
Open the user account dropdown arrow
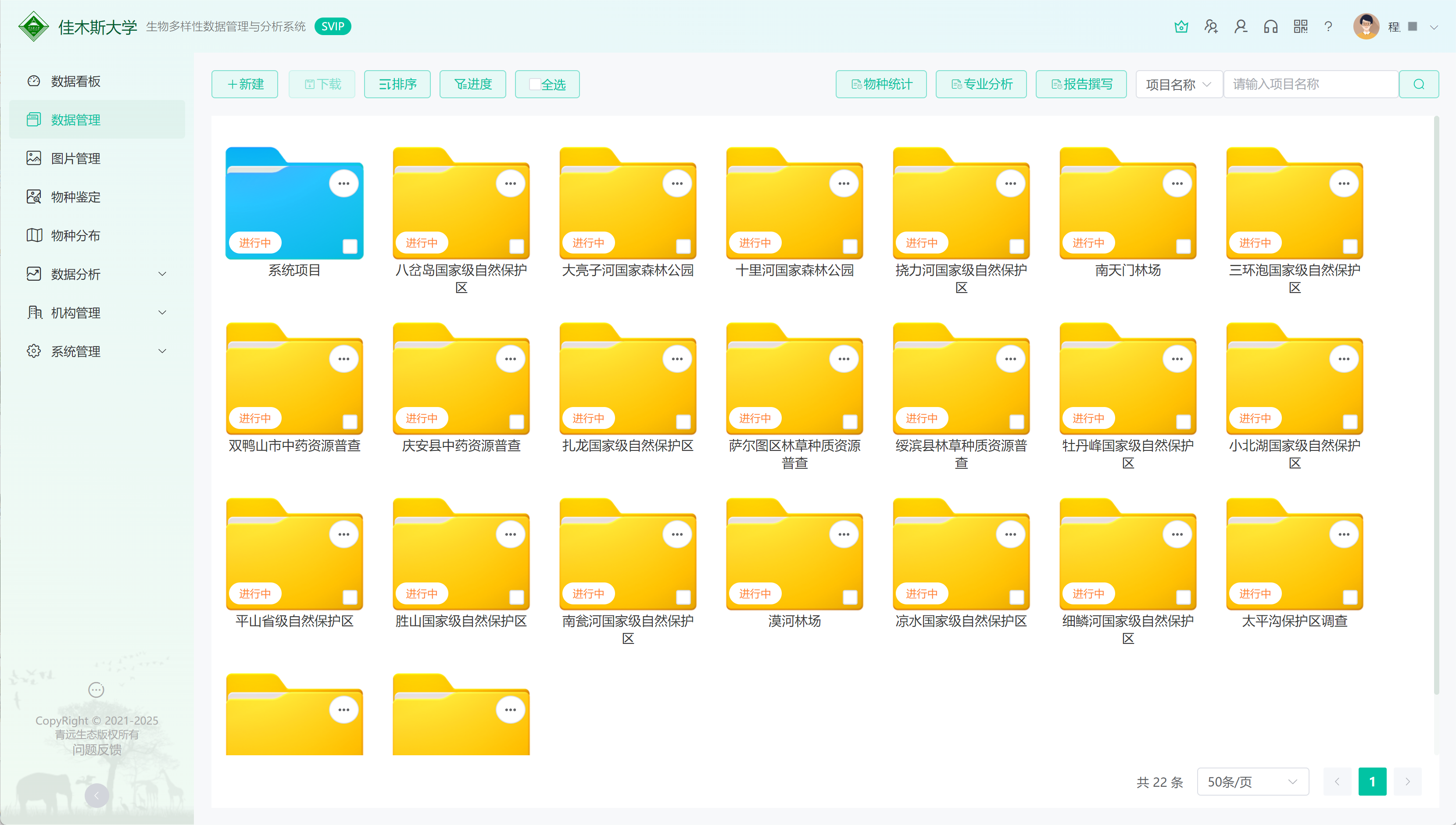[x=1434, y=27]
